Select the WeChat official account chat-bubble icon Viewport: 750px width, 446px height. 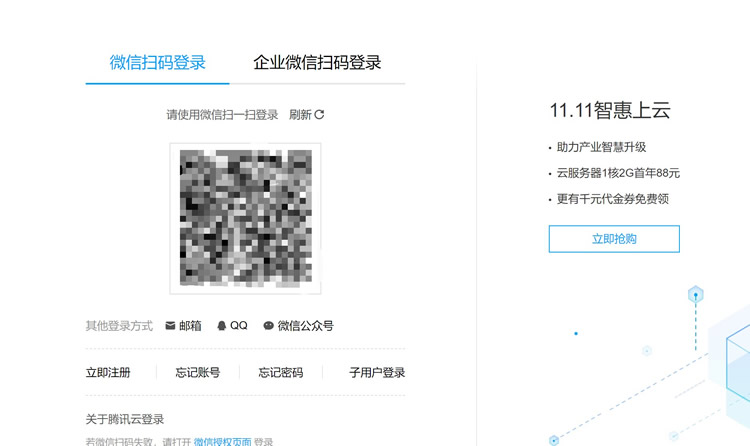[268, 326]
